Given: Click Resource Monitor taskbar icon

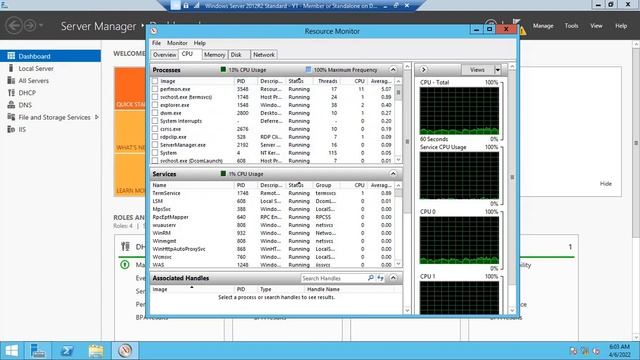Looking at the screenshot, I should tap(125, 351).
